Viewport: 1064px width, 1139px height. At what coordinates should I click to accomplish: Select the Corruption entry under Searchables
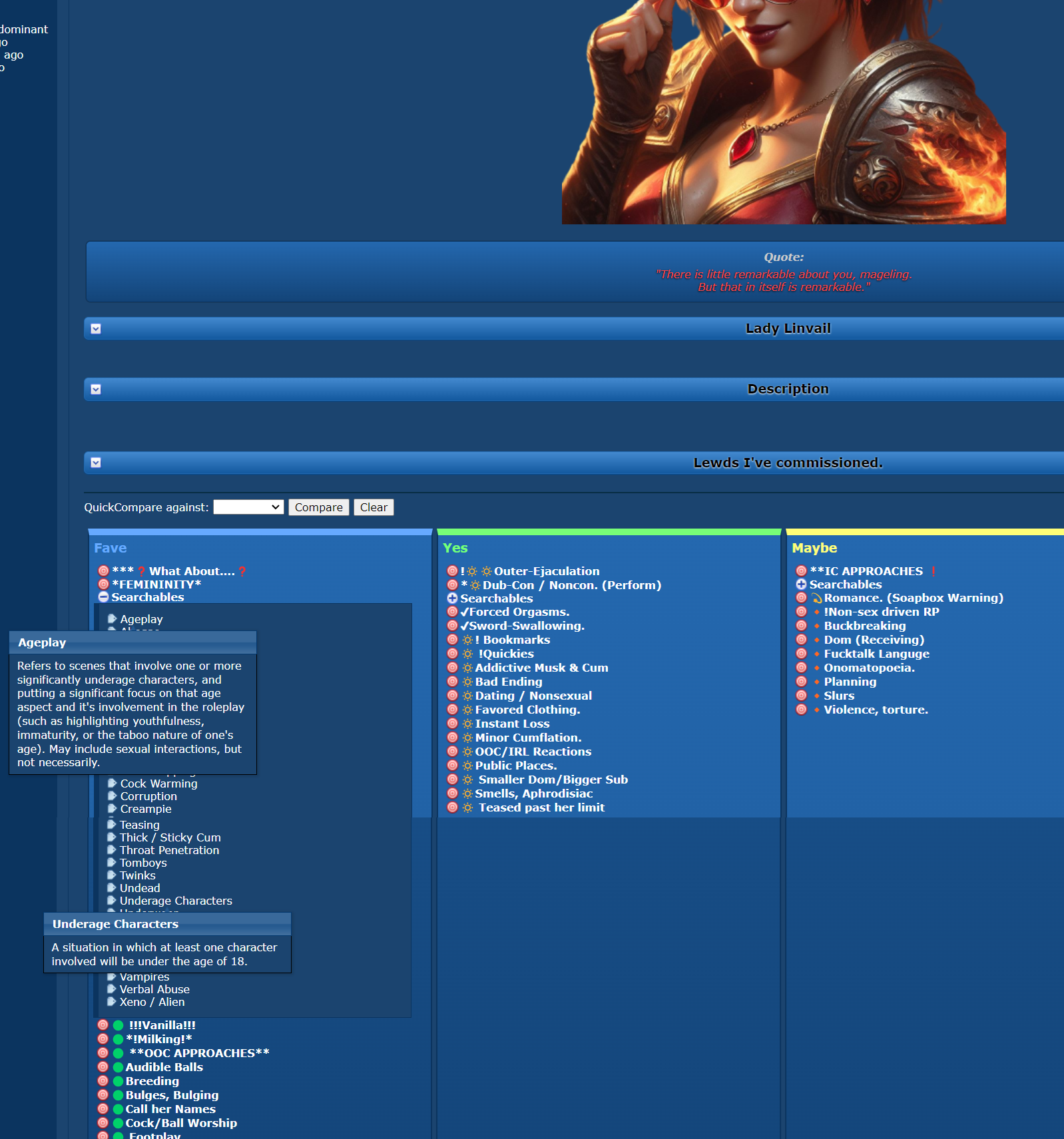coord(148,796)
